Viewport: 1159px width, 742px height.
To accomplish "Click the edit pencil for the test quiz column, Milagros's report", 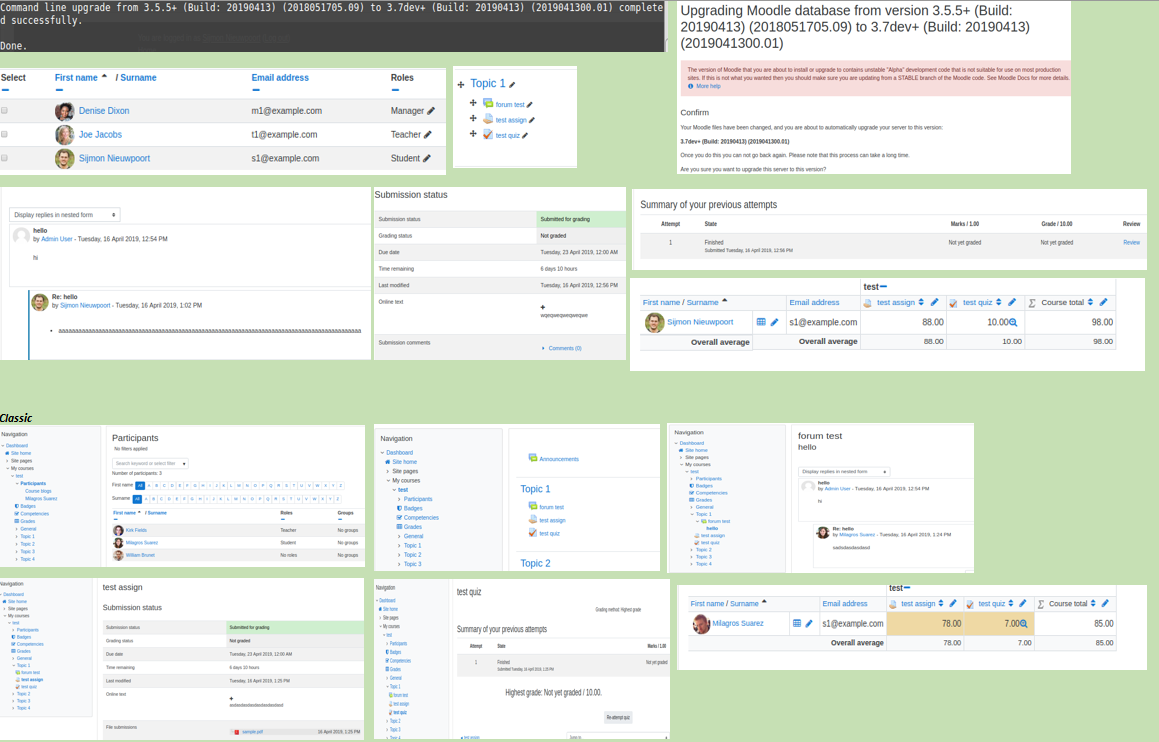I will click(1023, 604).
